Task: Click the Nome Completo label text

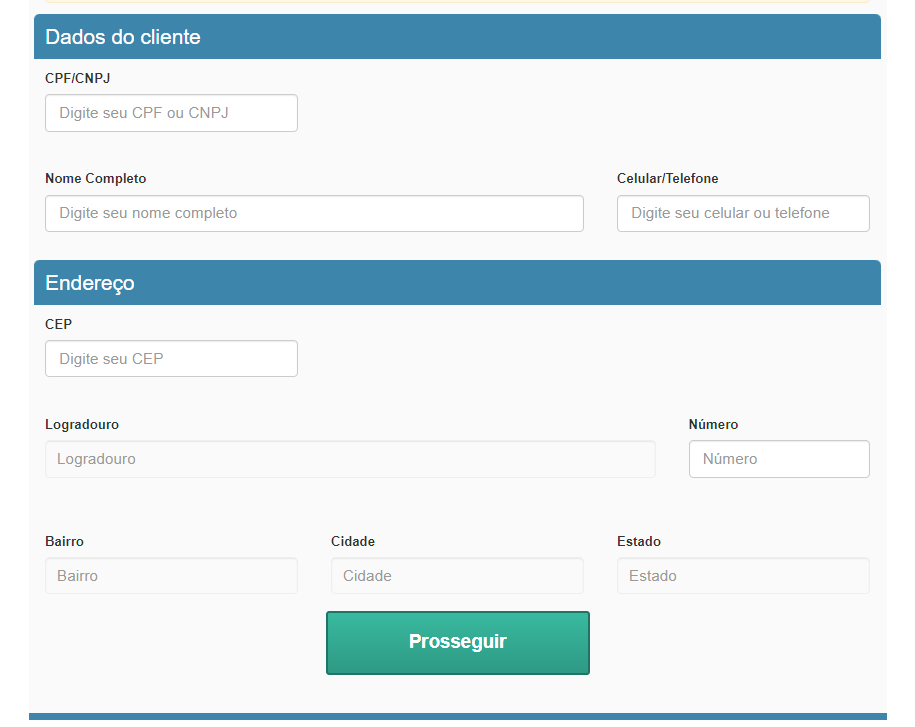Action: pos(96,179)
